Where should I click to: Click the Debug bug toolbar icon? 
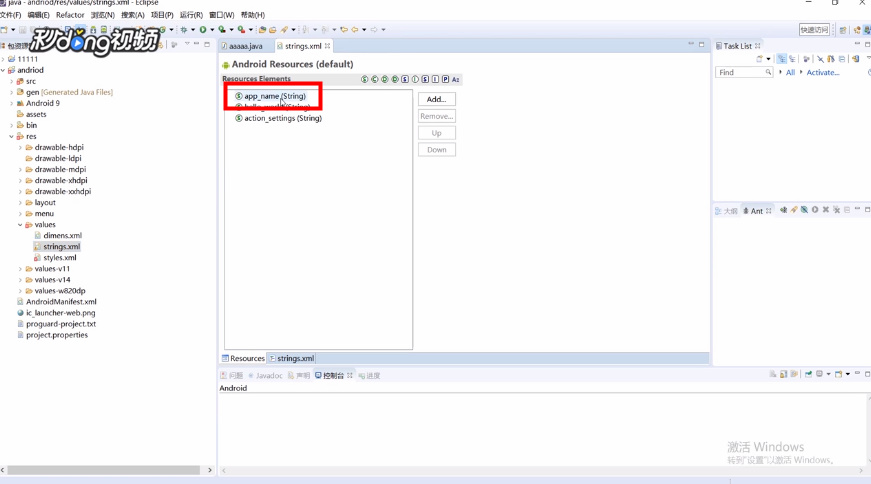[184, 29]
